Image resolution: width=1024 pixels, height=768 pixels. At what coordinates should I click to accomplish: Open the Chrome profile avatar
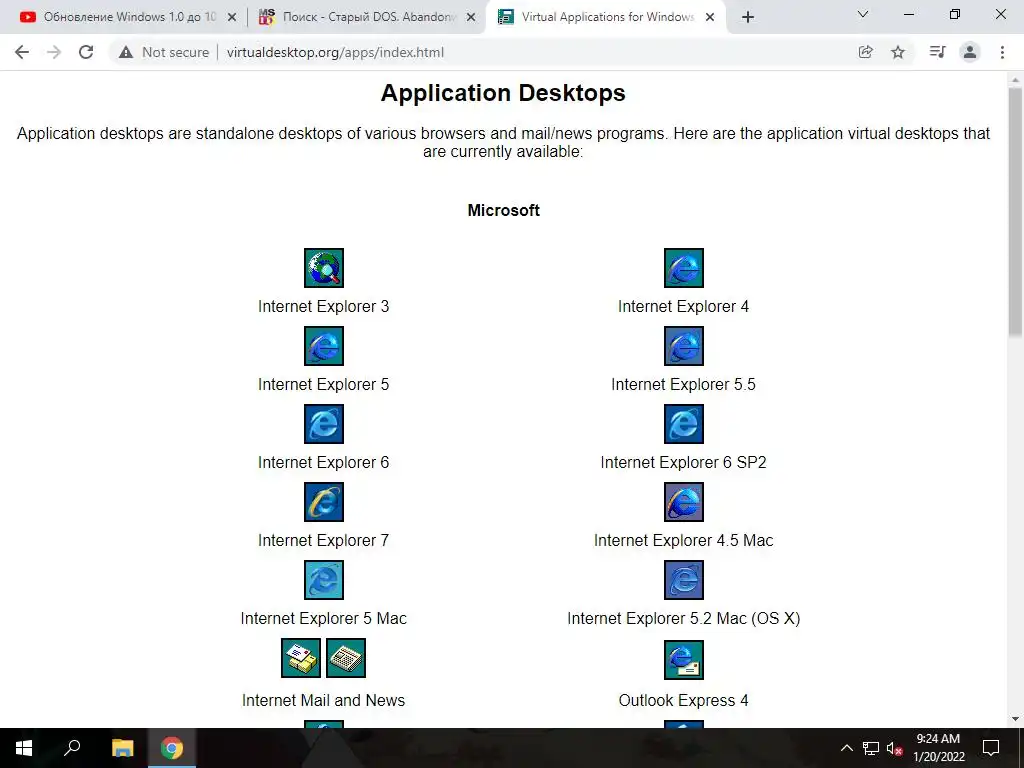[970, 52]
